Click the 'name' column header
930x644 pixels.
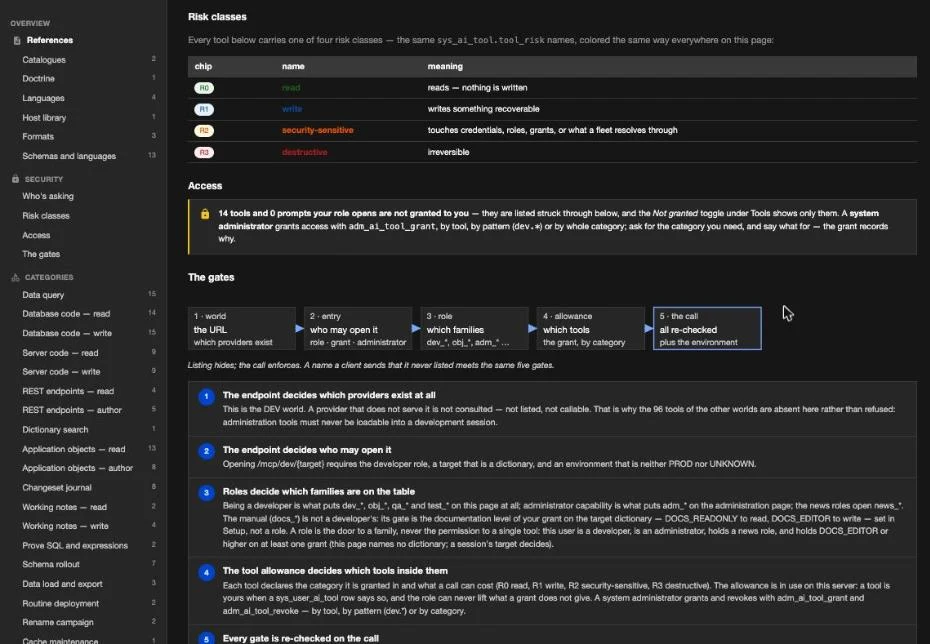(x=293, y=66)
